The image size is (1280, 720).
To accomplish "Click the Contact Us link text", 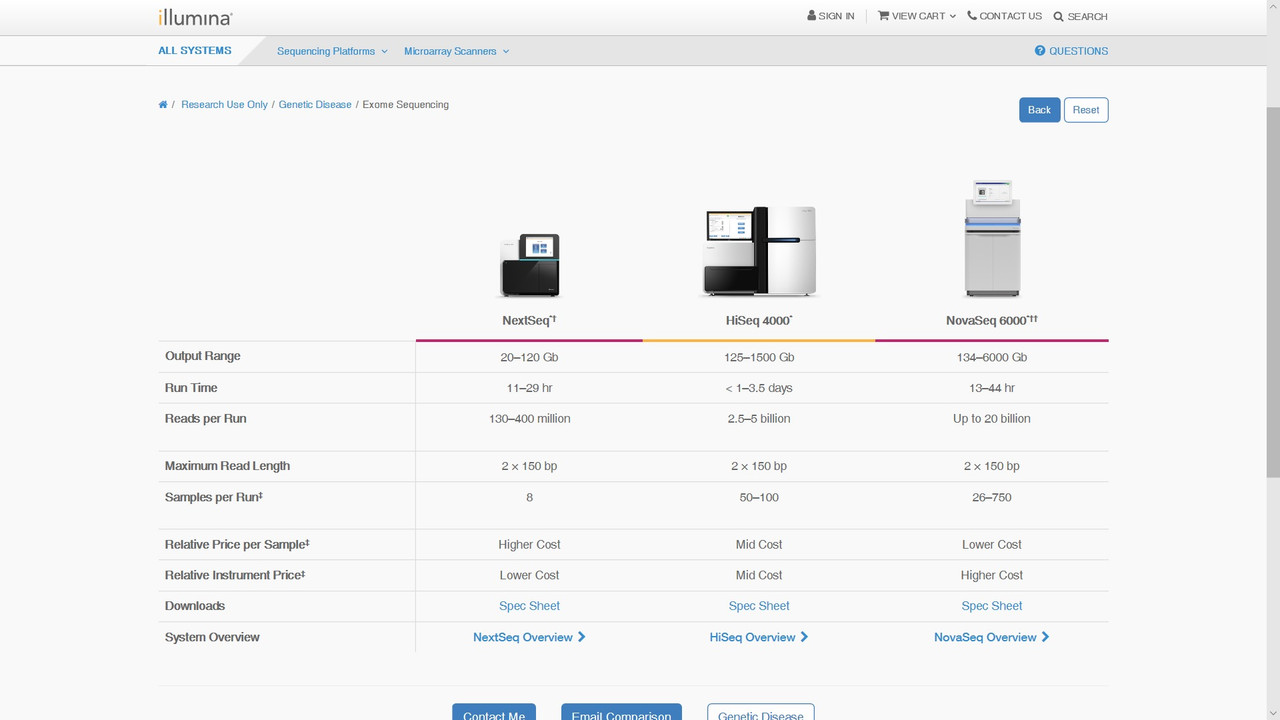I will pos(1011,16).
